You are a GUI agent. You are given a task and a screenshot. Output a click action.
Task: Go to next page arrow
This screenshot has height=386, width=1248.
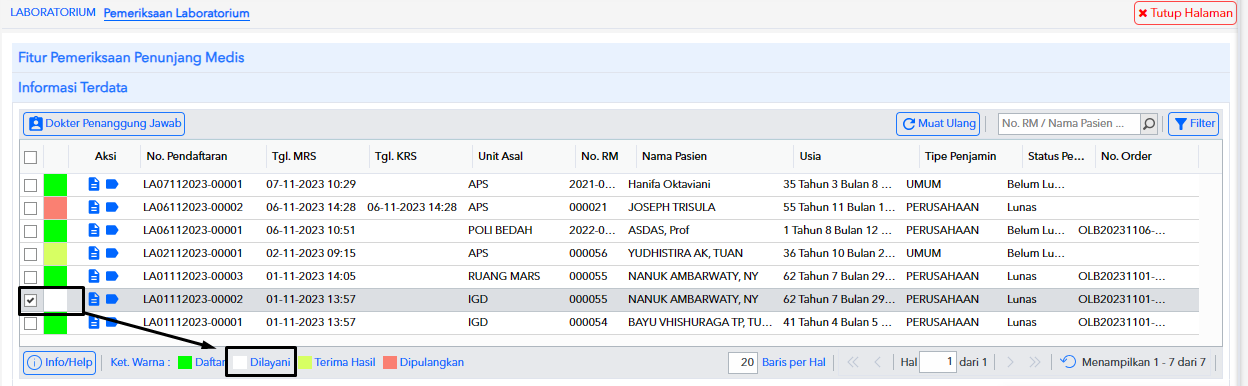coord(1010,362)
